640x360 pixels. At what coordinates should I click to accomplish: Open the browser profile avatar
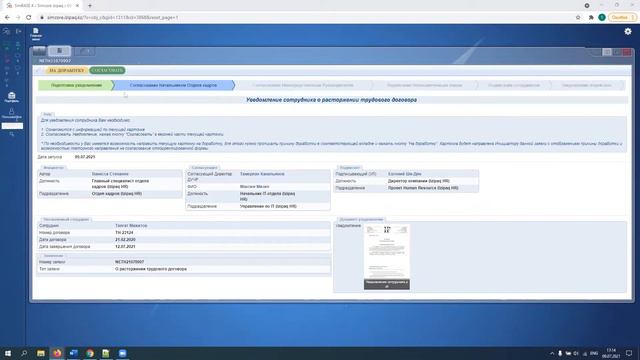click(x=602, y=18)
